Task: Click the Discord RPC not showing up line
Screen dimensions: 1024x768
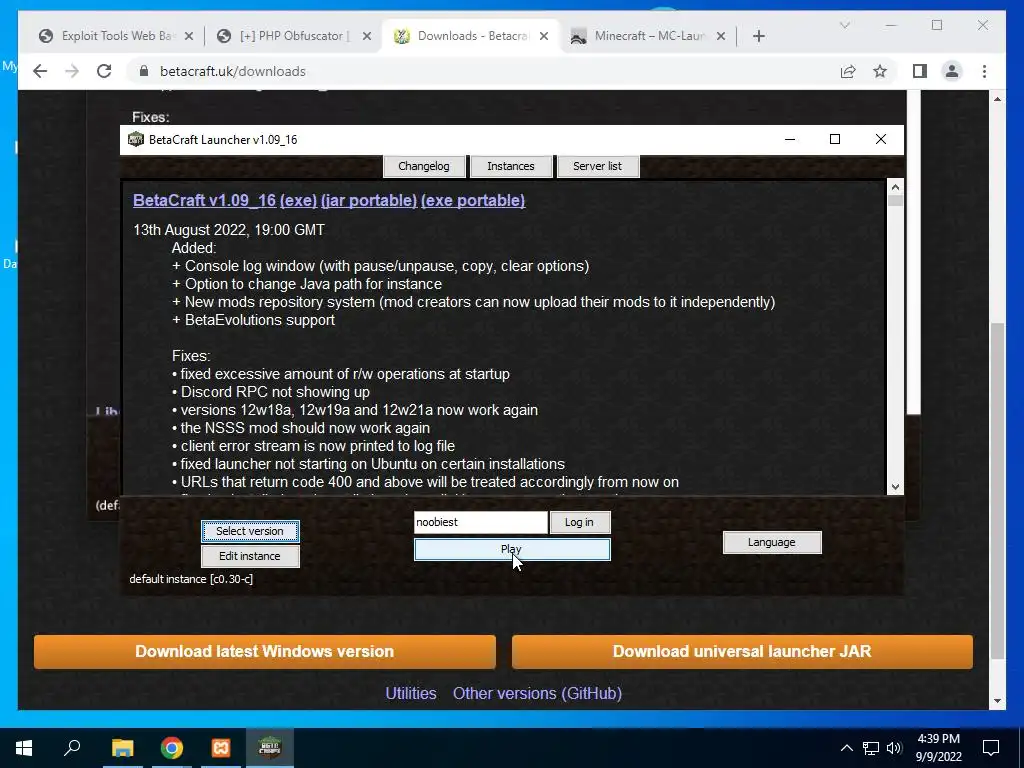Action: coord(270,392)
